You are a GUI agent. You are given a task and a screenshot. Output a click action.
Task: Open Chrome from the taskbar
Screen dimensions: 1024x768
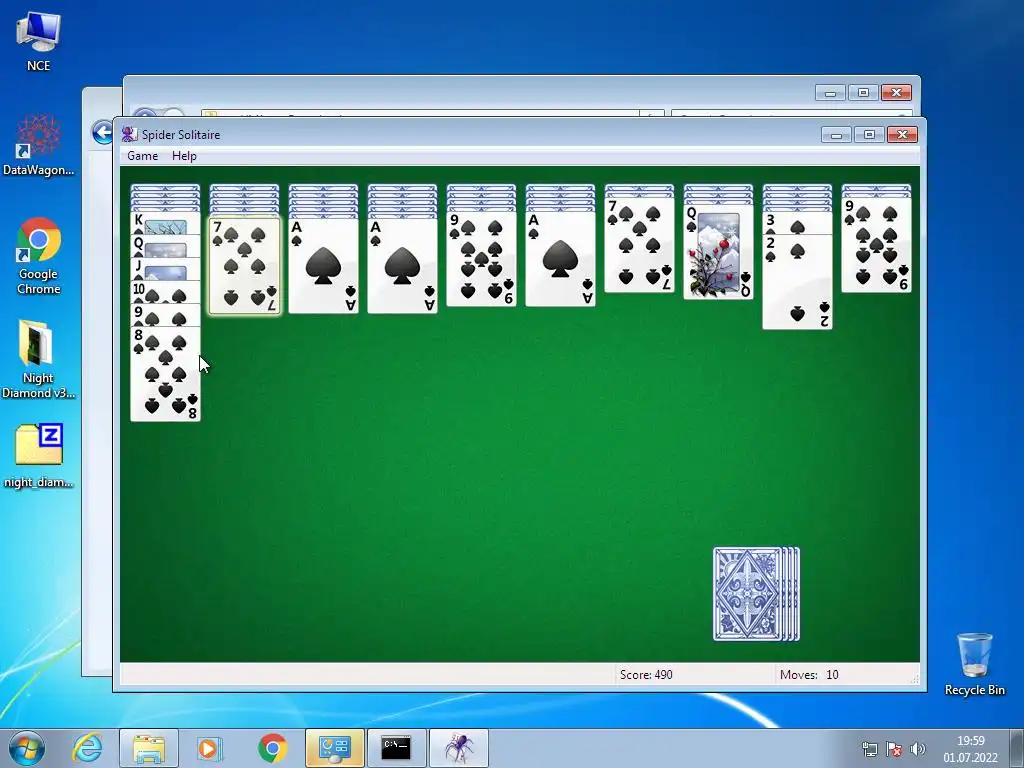272,748
